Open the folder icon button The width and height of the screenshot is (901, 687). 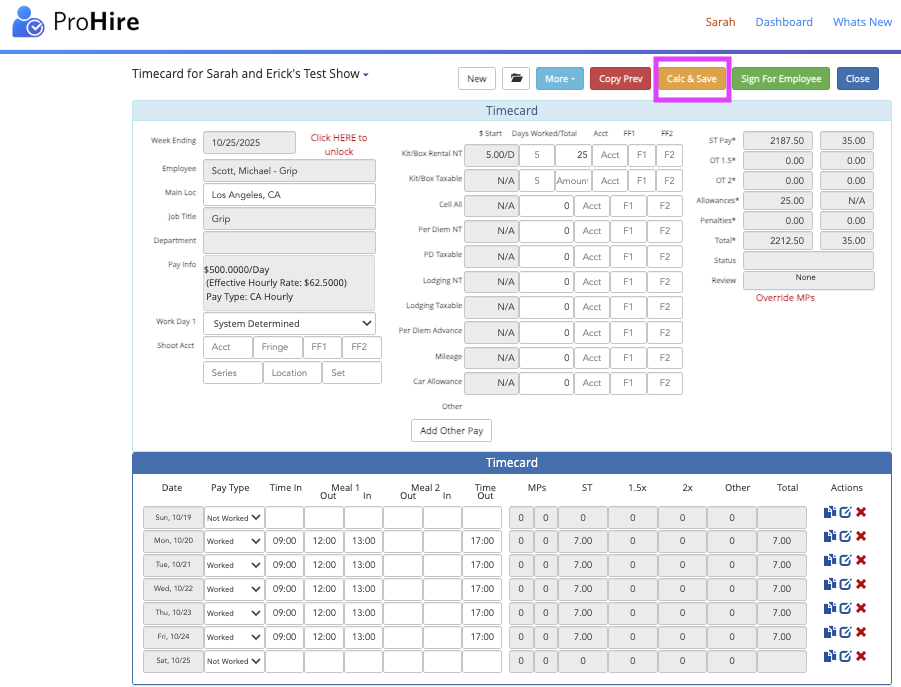516,79
